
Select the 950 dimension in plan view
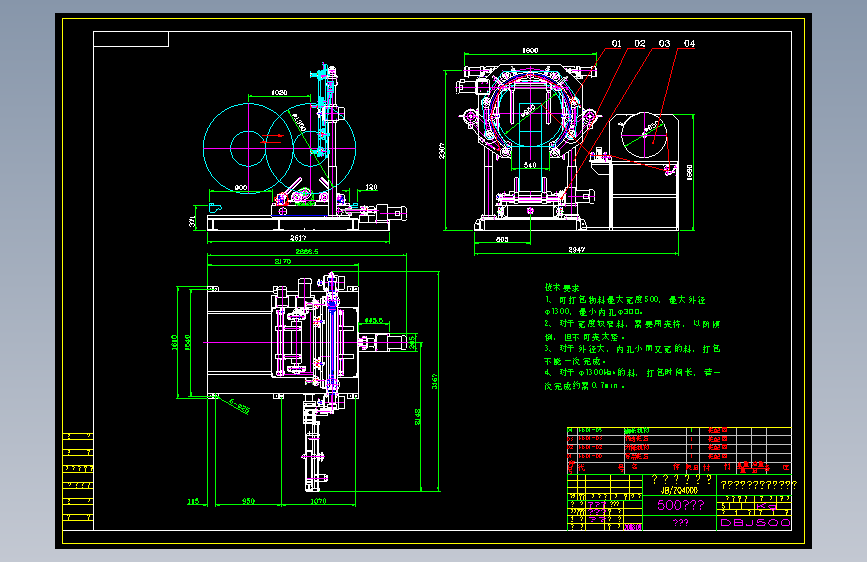tap(248, 501)
